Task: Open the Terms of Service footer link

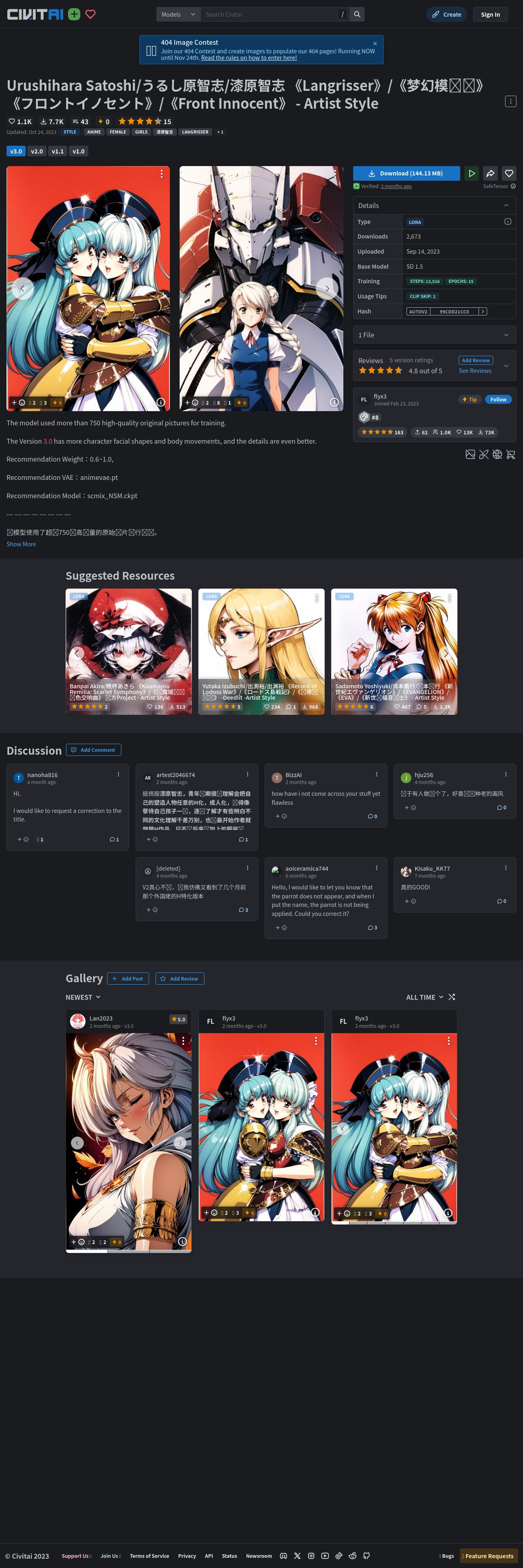Action: [x=149, y=1556]
